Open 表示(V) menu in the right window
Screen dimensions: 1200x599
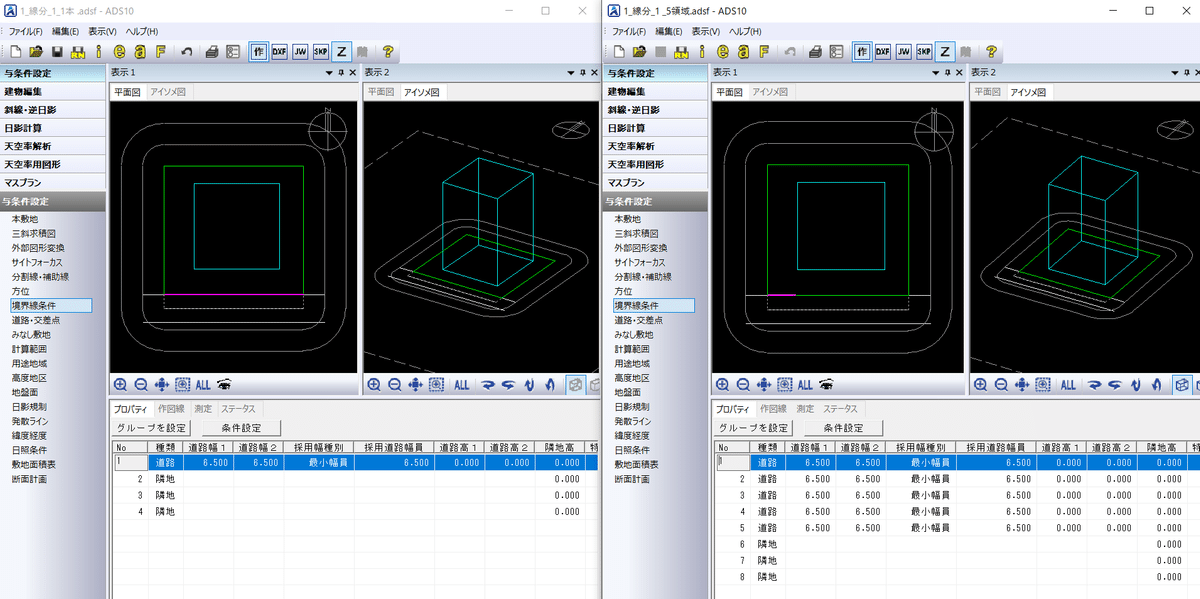click(x=708, y=32)
